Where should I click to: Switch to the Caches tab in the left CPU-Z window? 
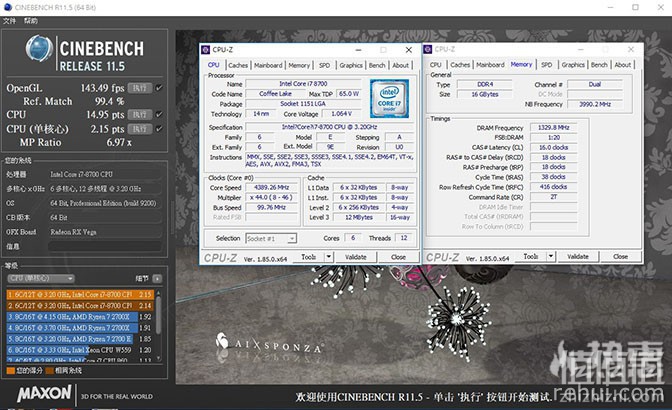click(x=238, y=65)
